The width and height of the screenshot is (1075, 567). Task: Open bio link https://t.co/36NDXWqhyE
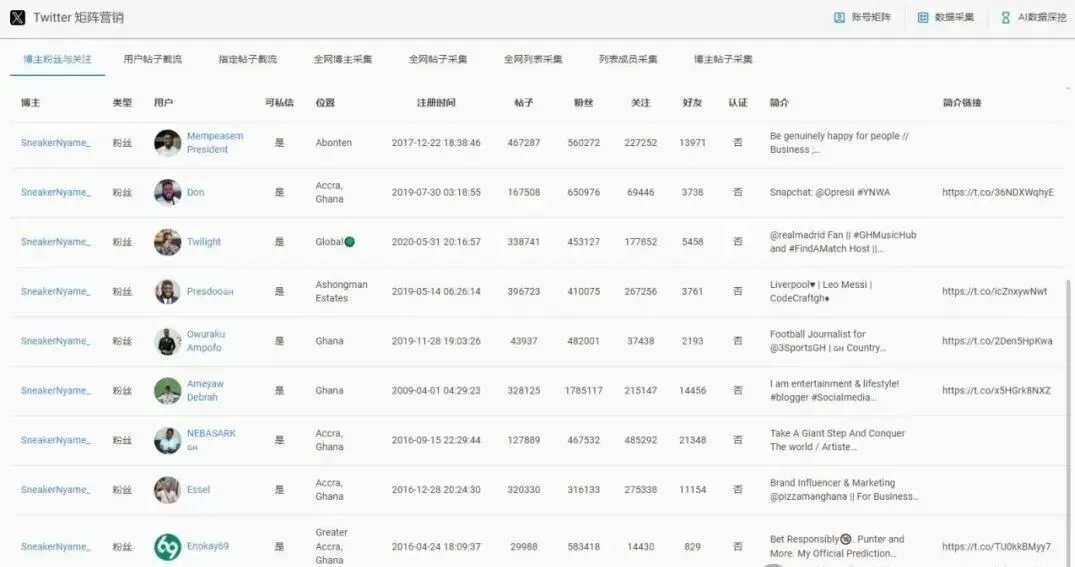(998, 192)
